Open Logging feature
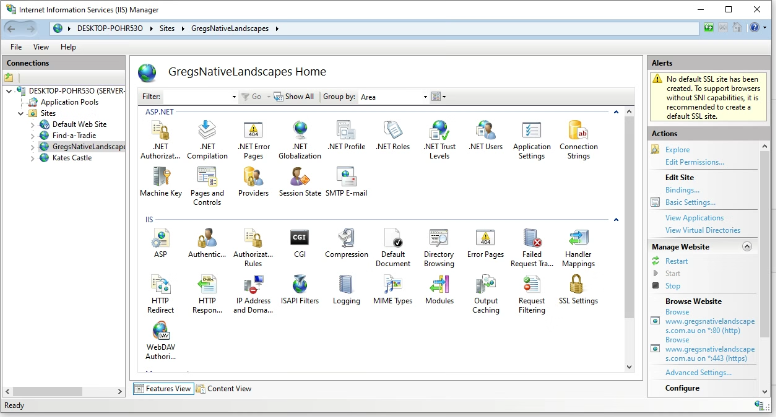Screen dimensions: 776x417 [x=346, y=290]
